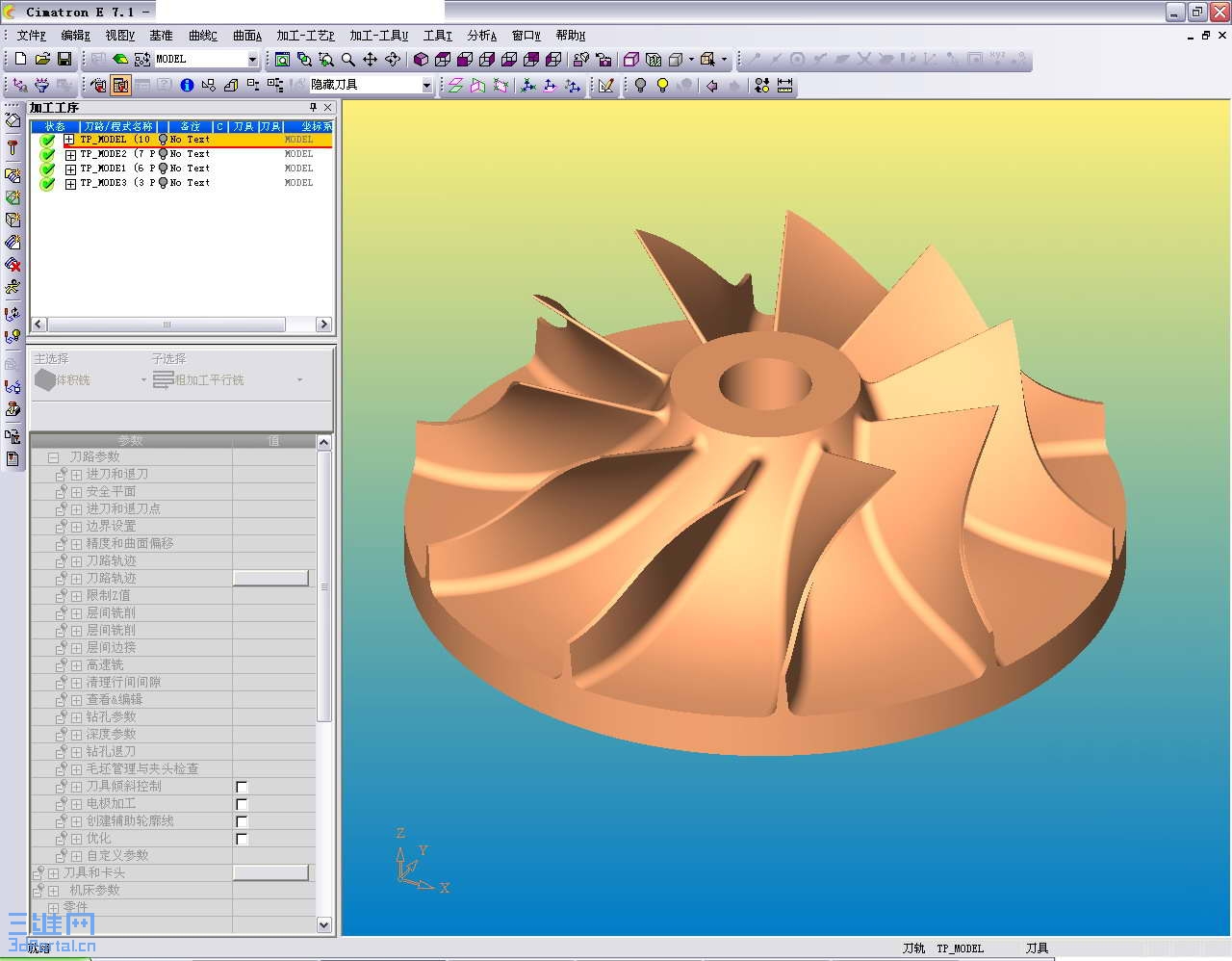Screen dimensions: 1232x961
Task: Click the red X delete icon in sidebar
Action: [x=13, y=265]
